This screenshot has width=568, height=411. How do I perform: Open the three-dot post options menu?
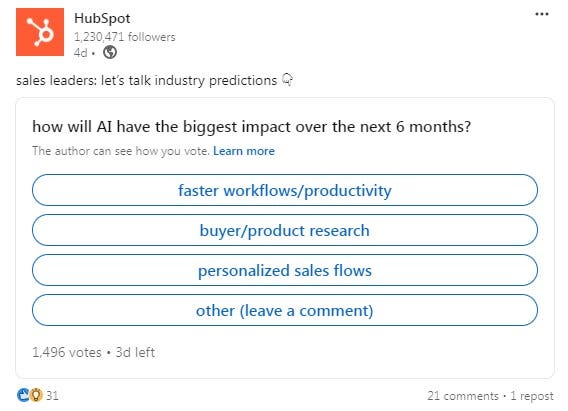pyautogui.click(x=542, y=14)
